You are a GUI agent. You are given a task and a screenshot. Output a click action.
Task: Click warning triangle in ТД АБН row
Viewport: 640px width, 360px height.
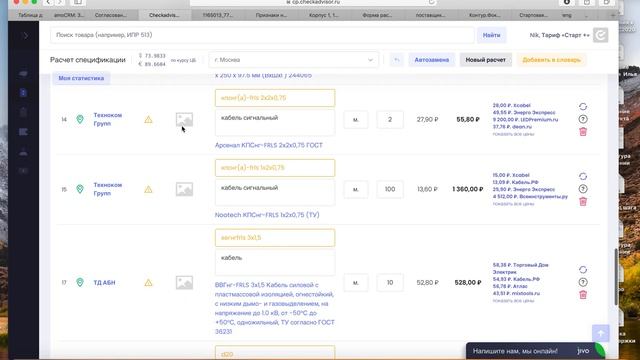coord(148,282)
